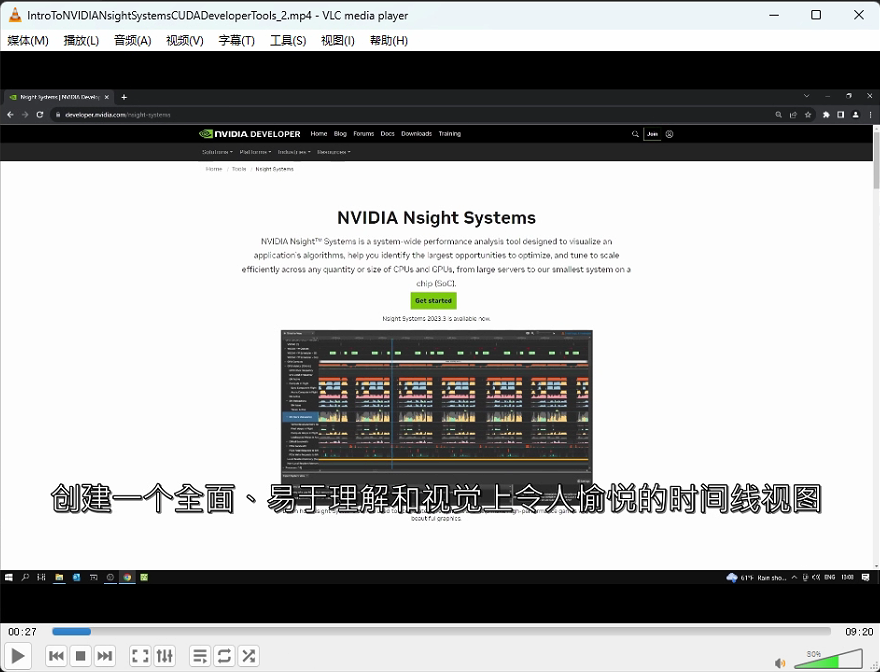Click the total duration 09:20 label

859,632
